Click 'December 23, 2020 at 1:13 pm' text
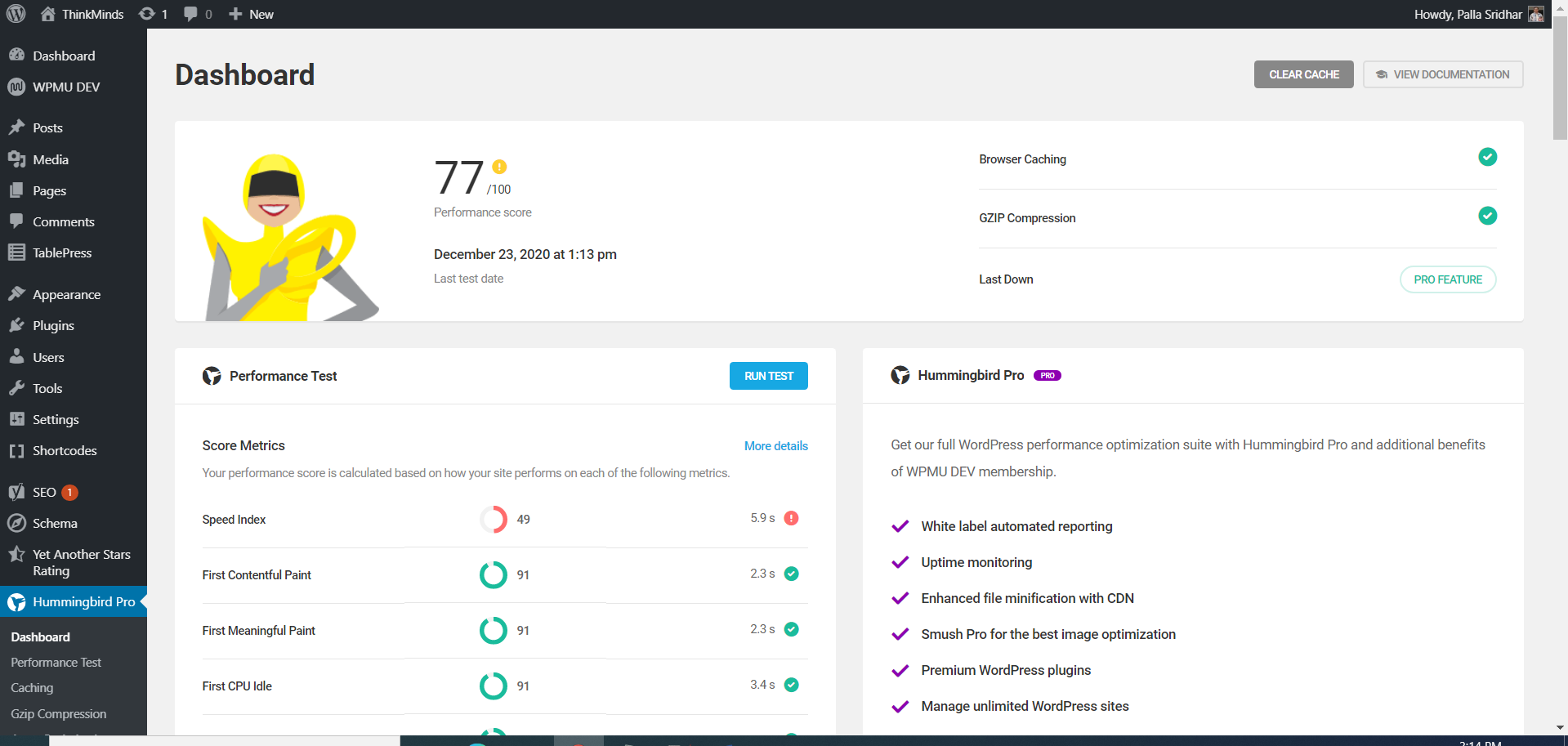 click(525, 254)
